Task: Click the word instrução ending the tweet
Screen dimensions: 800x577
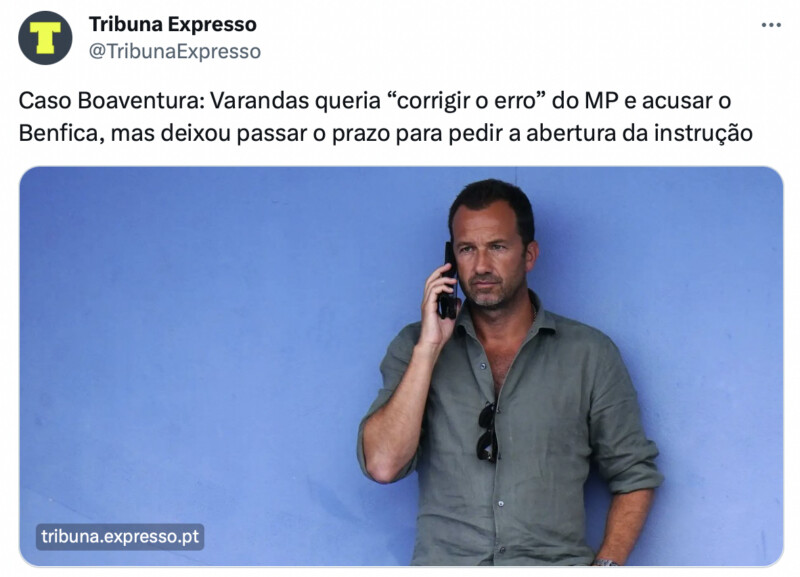Action: coord(703,134)
